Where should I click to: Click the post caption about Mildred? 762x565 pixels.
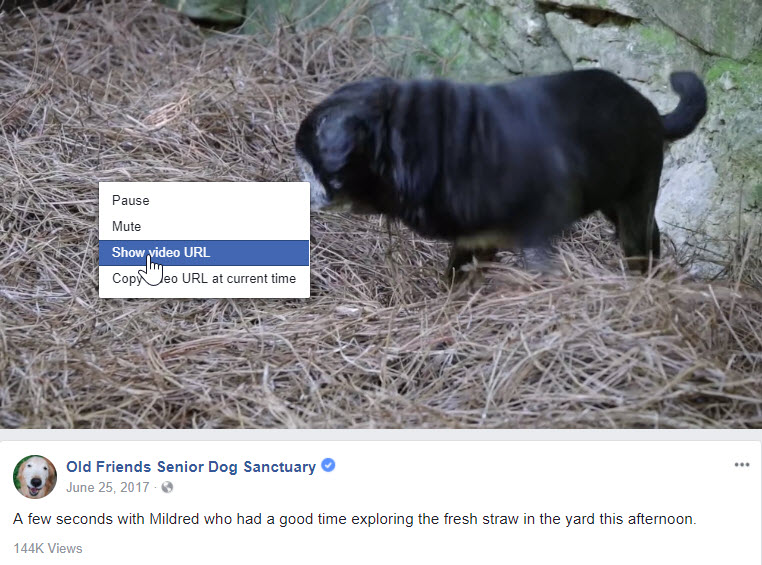355,519
